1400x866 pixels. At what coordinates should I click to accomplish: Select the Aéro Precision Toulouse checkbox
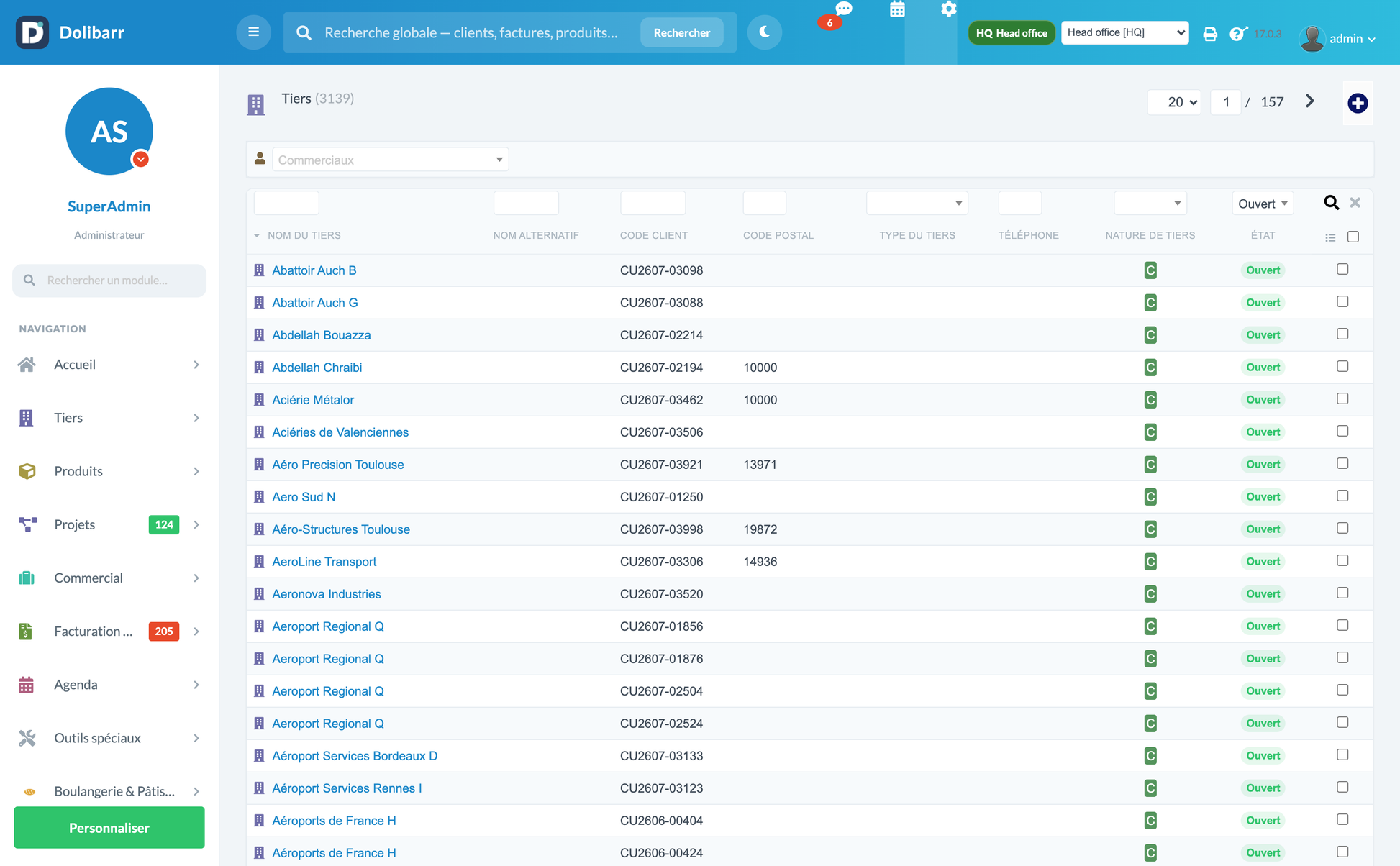click(x=1342, y=463)
